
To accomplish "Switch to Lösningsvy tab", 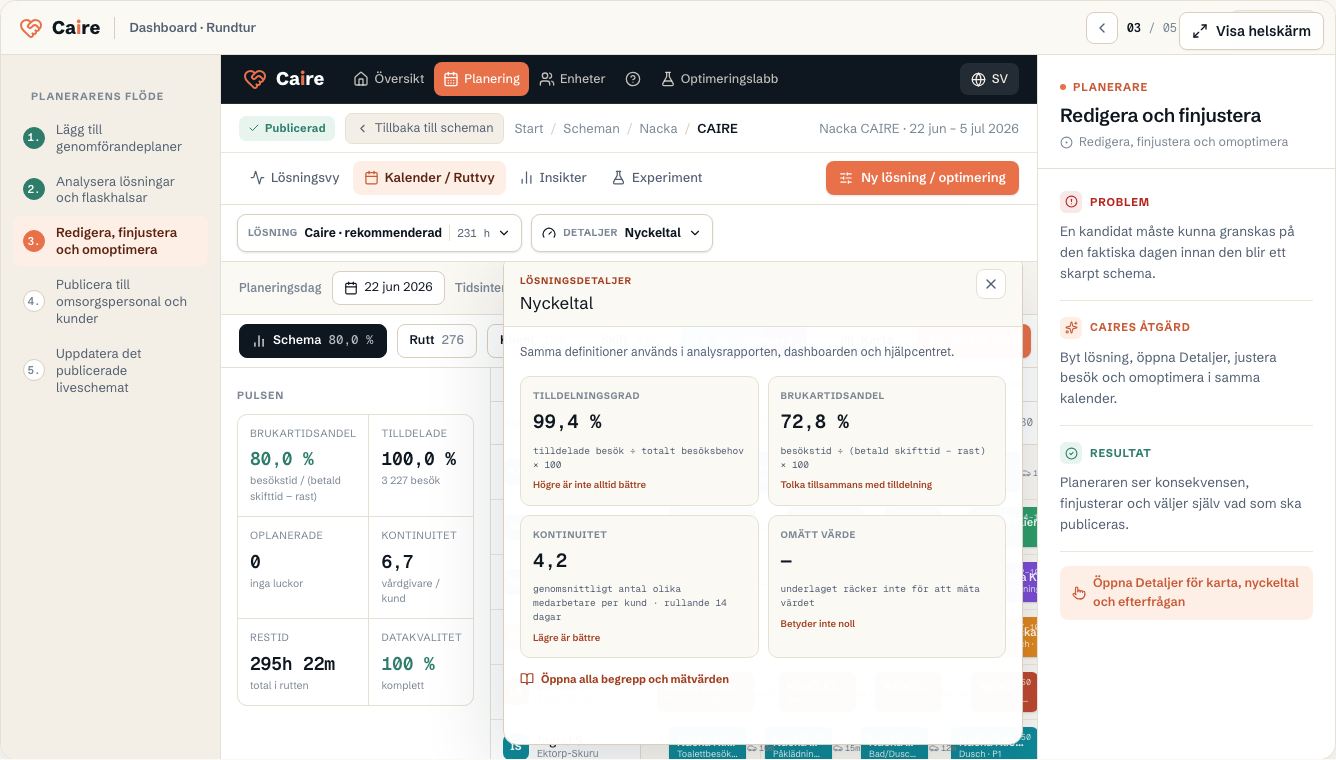I will point(295,178).
